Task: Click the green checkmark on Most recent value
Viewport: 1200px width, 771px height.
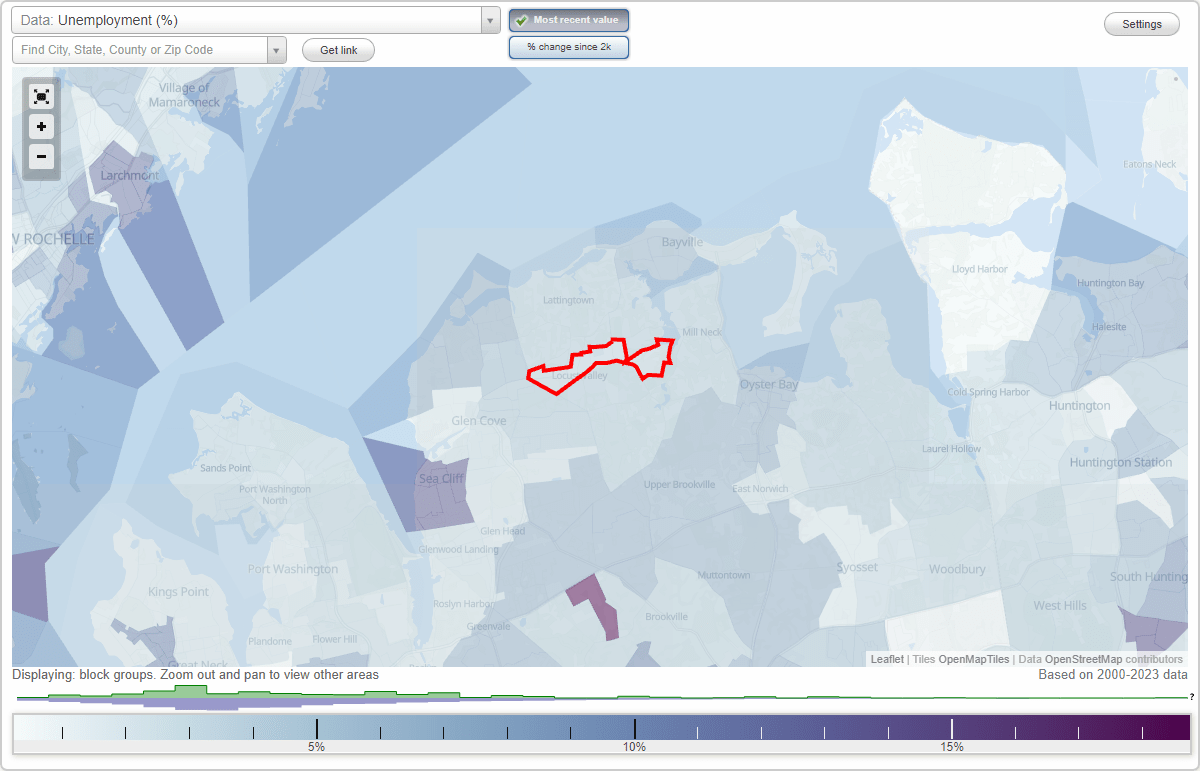Action: pyautogui.click(x=522, y=20)
